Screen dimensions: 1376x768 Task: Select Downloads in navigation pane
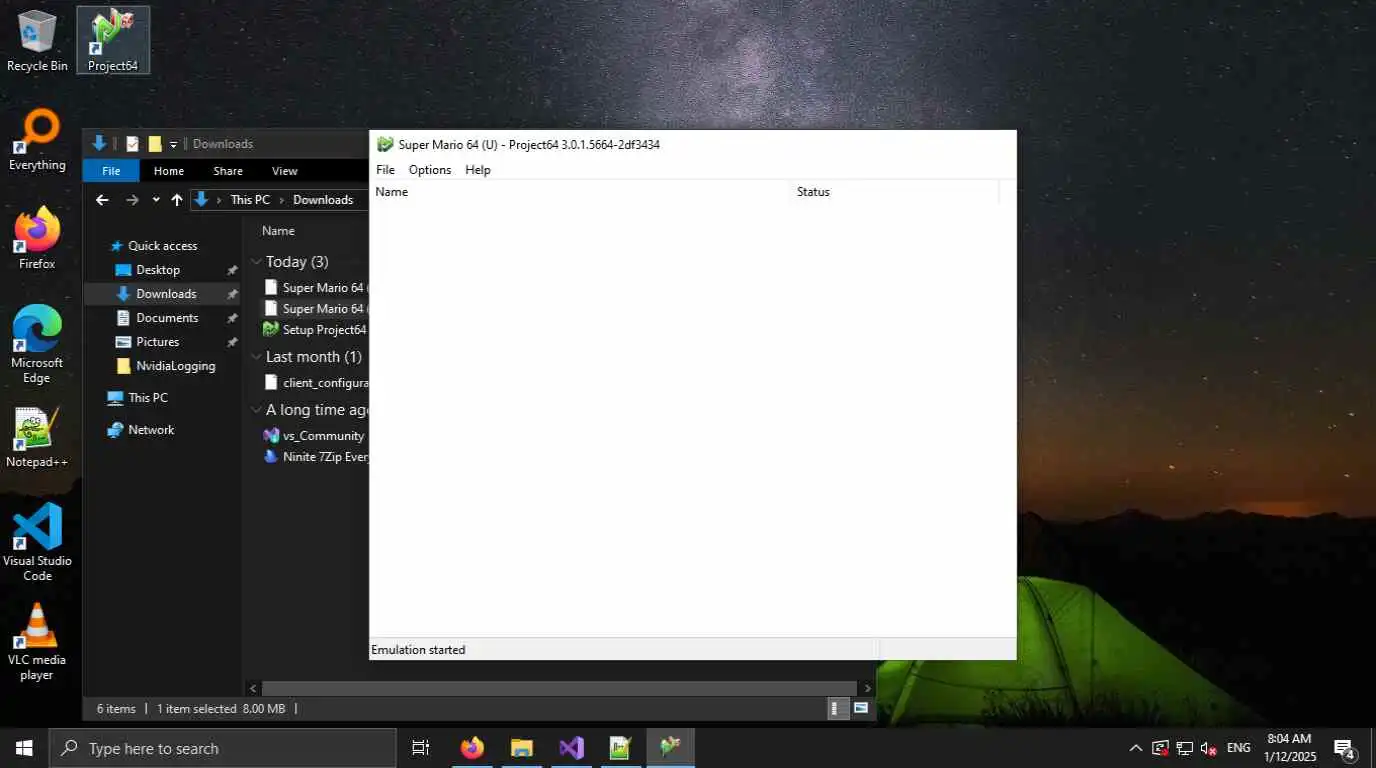tap(161, 294)
